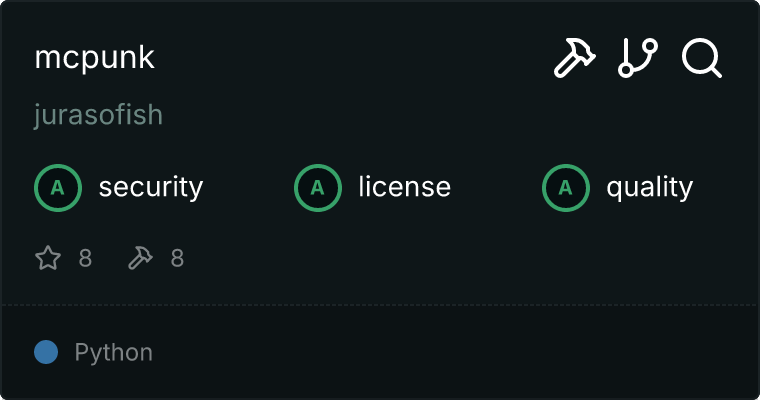Click empty card area right of Python
This screenshot has height=400, width=760.
coord(456,352)
